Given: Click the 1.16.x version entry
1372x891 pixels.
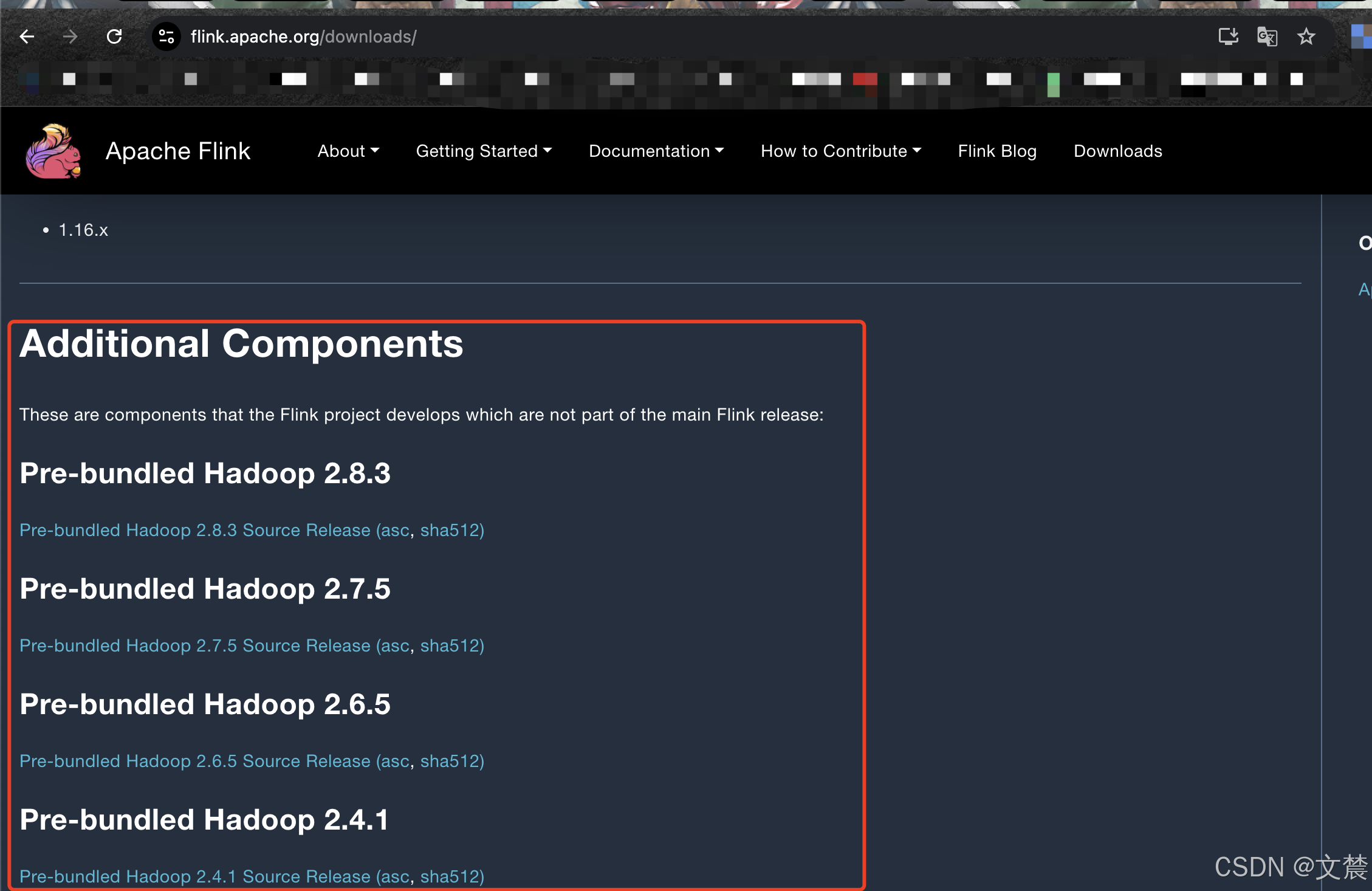Looking at the screenshot, I should click(83, 230).
